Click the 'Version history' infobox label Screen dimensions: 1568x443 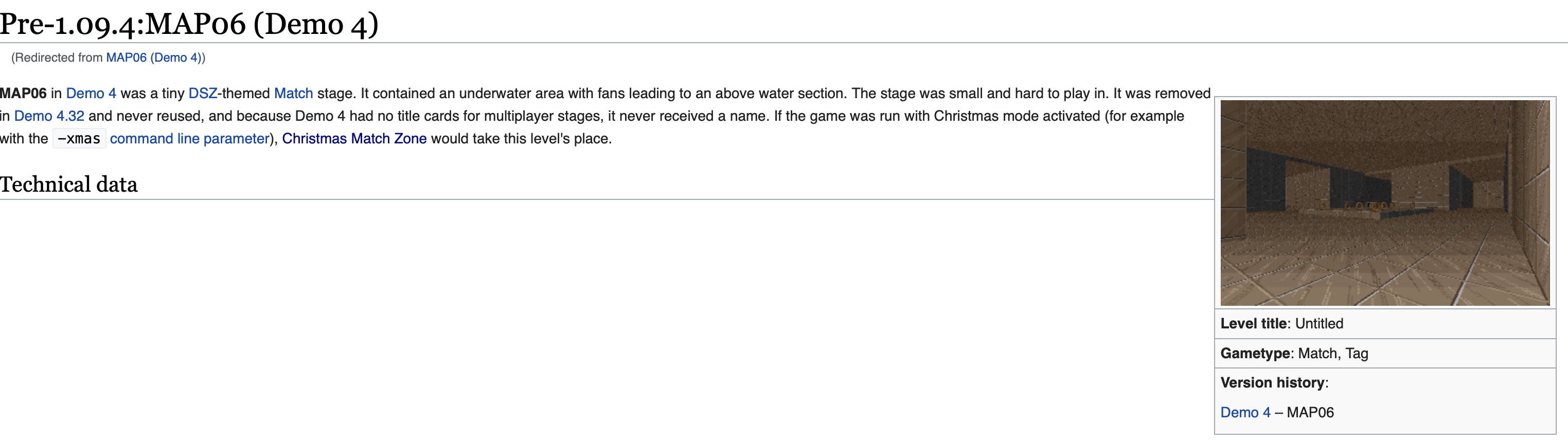click(1273, 383)
